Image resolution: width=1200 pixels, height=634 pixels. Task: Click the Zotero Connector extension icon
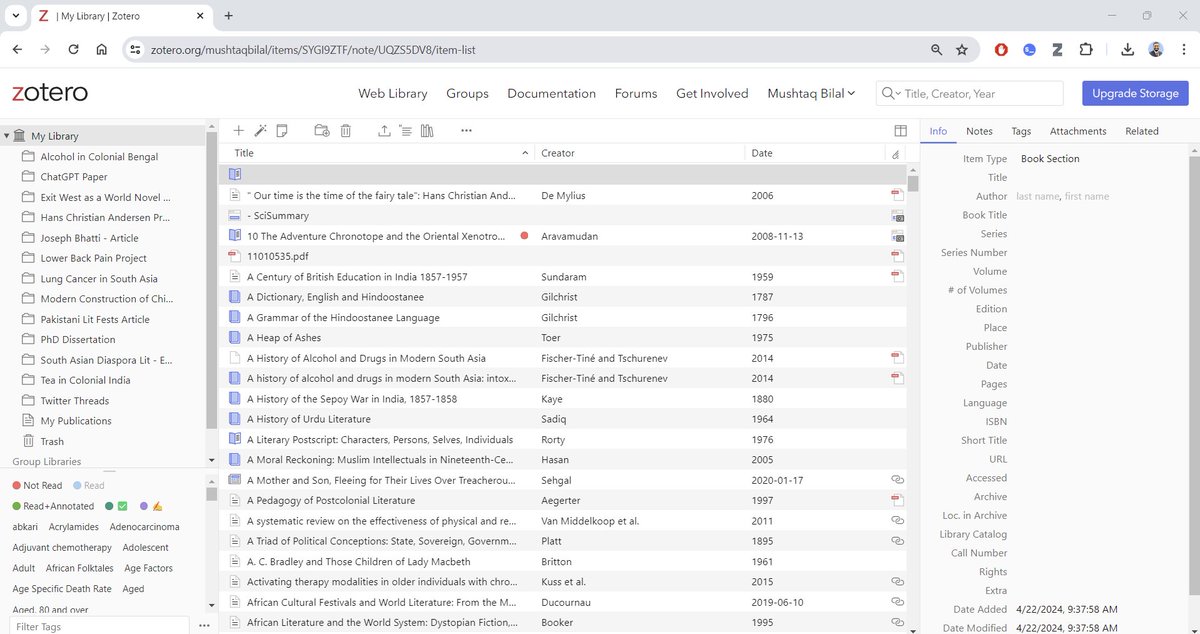(1057, 49)
